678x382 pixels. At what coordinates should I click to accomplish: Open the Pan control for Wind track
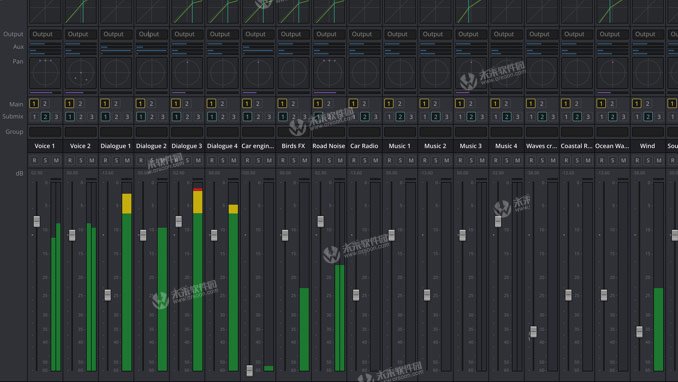point(648,73)
